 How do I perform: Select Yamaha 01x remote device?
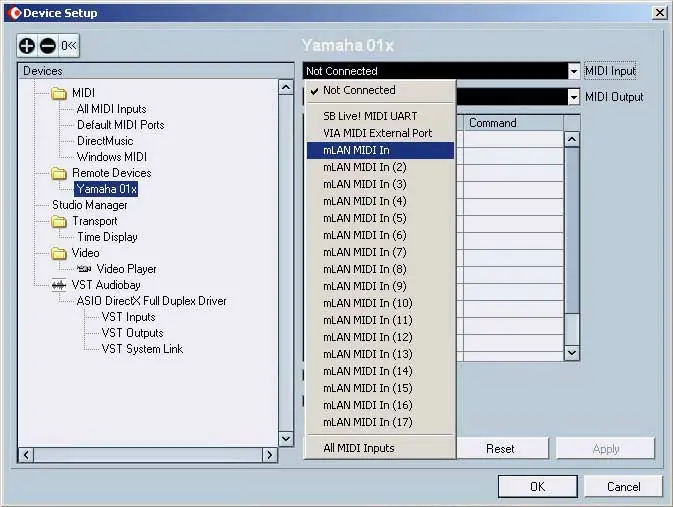point(106,189)
